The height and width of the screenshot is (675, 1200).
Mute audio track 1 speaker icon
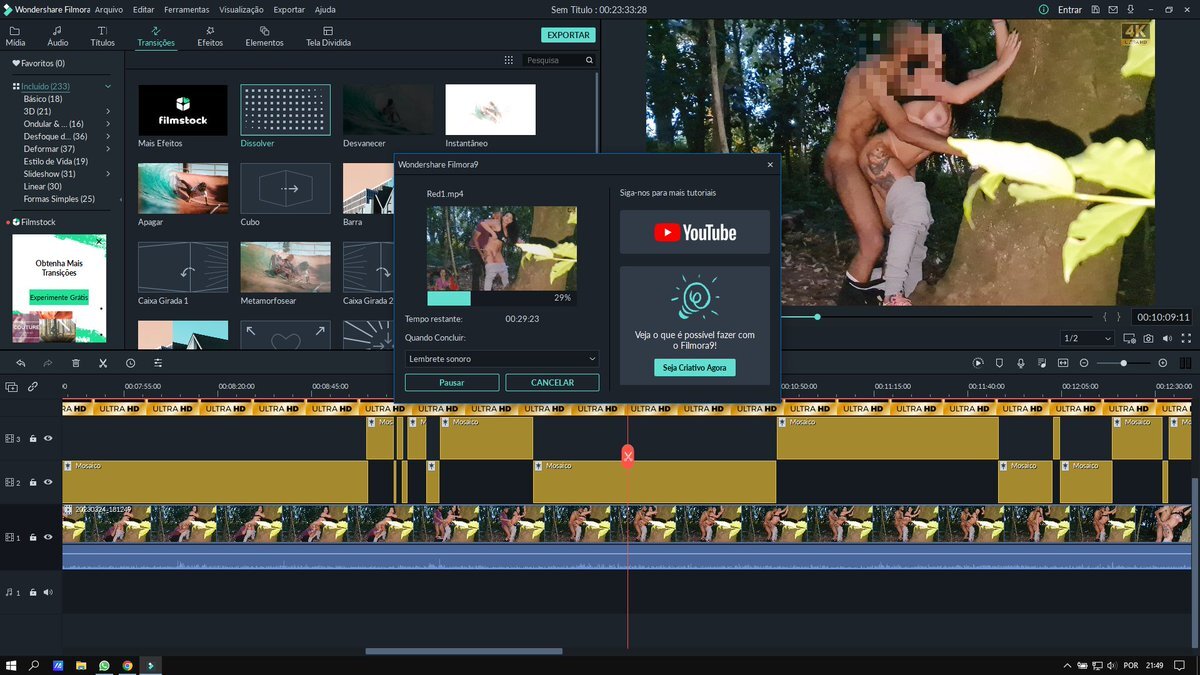pos(48,592)
